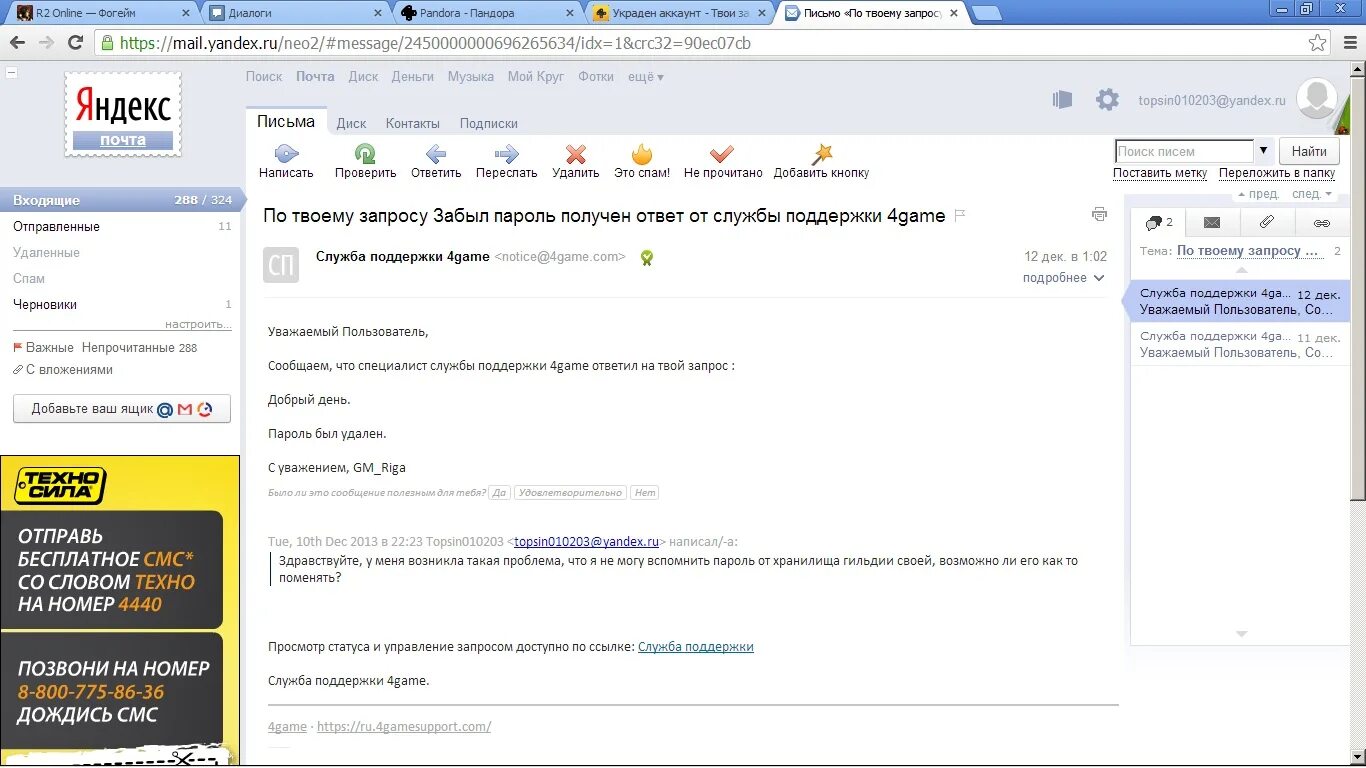This screenshot has height=768, width=1366.
Task: Open Деньги in top service menu
Action: (413, 77)
